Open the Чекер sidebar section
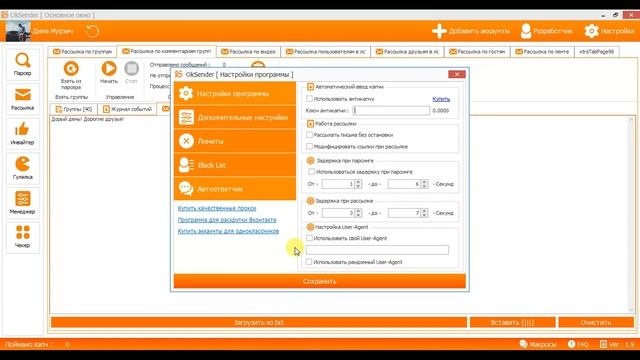Image resolution: width=640 pixels, height=360 pixels. point(23,237)
